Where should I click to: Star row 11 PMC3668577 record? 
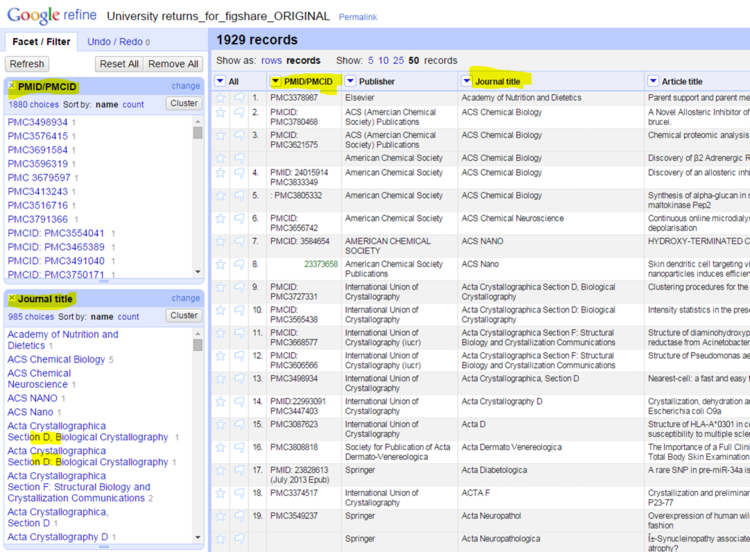click(x=220, y=333)
